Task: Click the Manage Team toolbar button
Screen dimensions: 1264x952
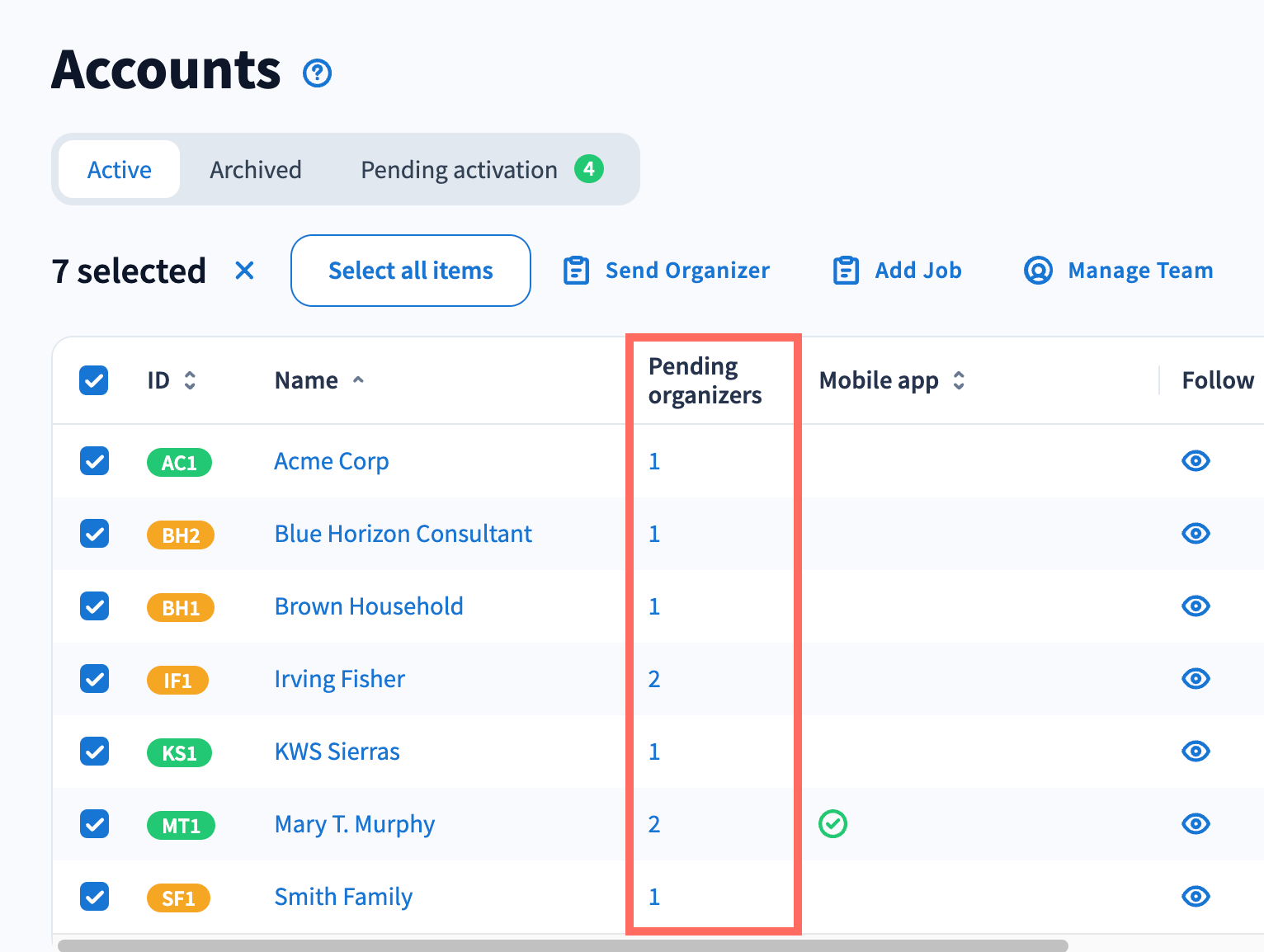Action: 1118,271
